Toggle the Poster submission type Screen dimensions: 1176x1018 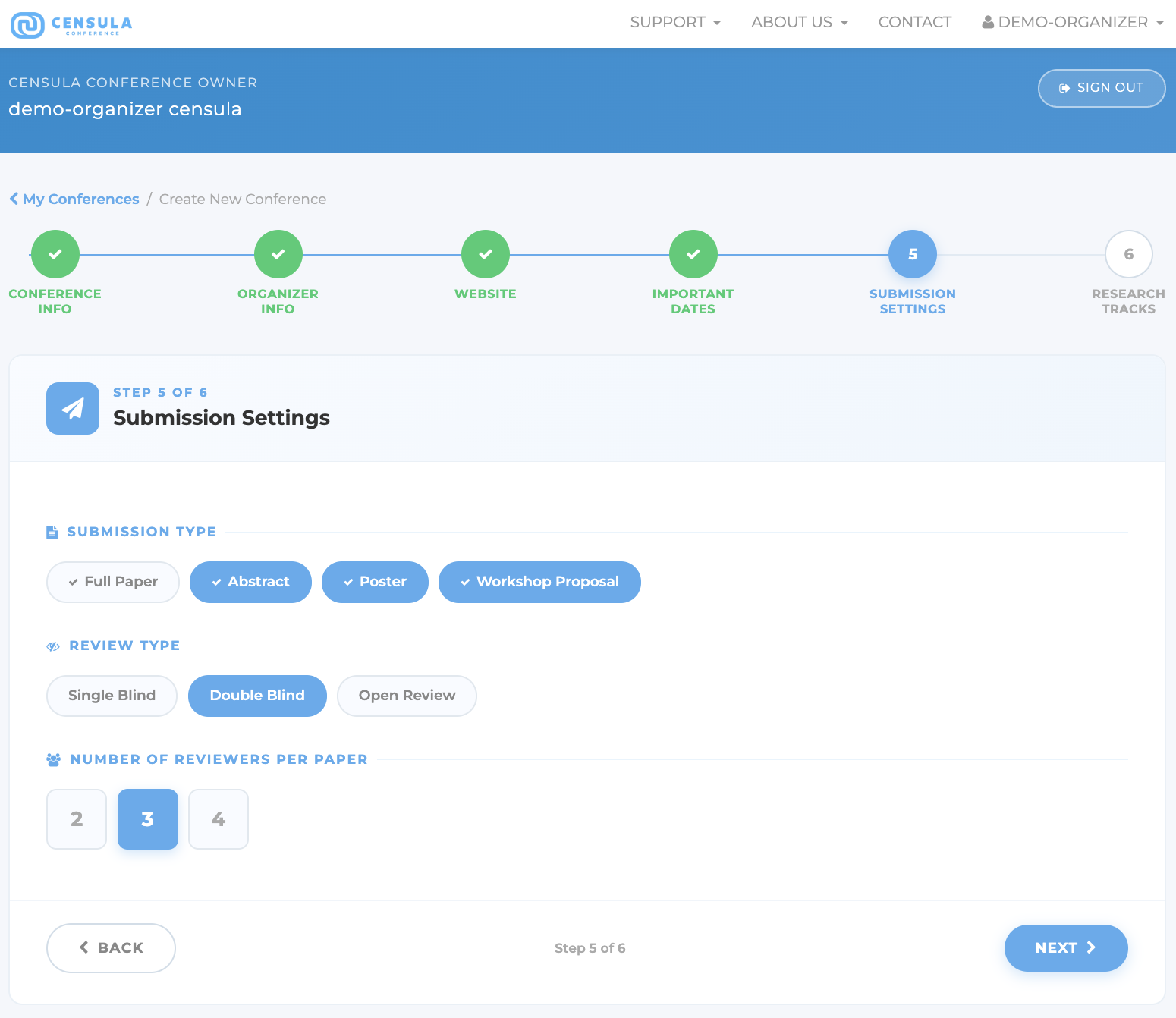(x=375, y=582)
